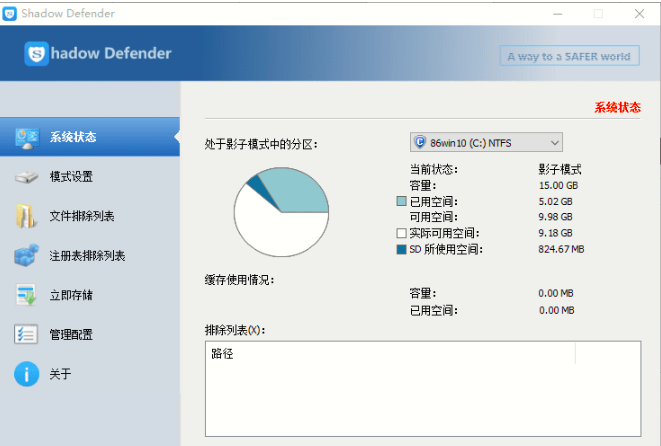Click the SD 所使用空间 dark blue swatch

401,249
